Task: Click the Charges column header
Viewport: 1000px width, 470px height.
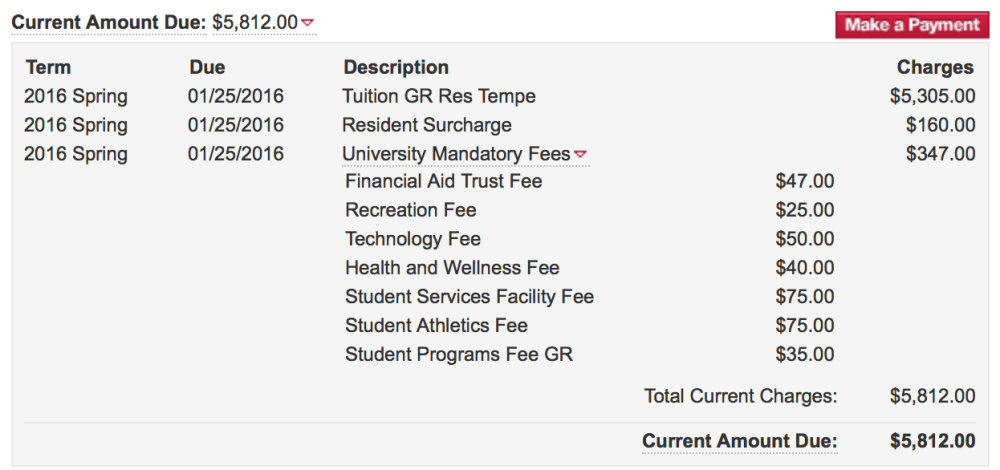Action: (935, 67)
